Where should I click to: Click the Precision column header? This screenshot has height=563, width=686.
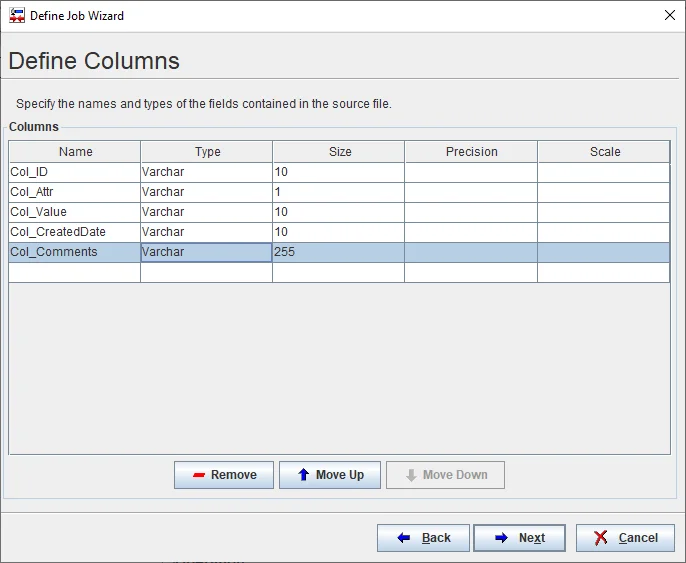[471, 152]
